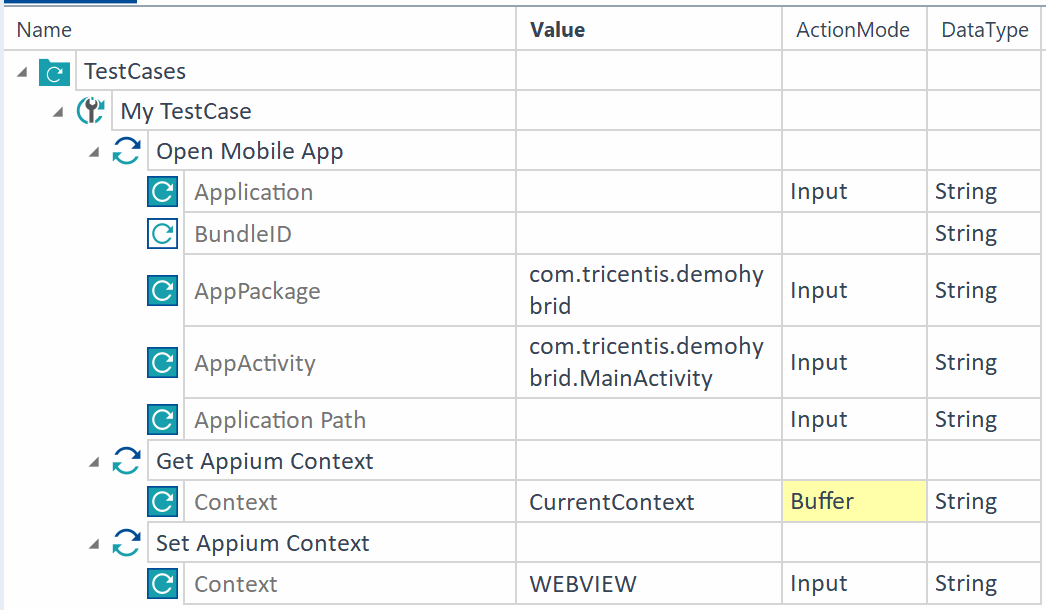Select the highlighted Buffer ActionMode cell
This screenshot has height=610, width=1046.
pos(853,502)
